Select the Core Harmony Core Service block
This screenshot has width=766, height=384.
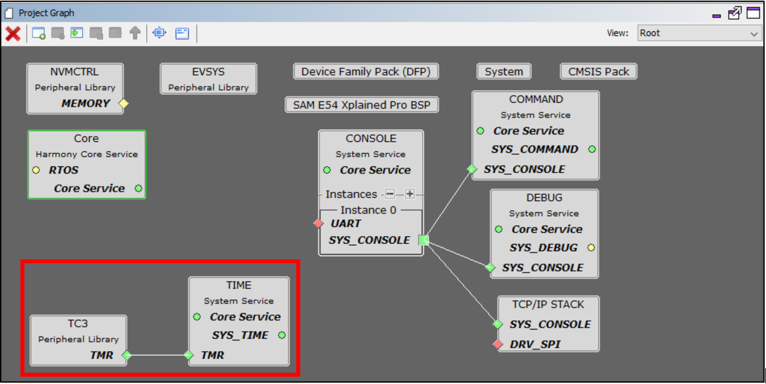86,164
